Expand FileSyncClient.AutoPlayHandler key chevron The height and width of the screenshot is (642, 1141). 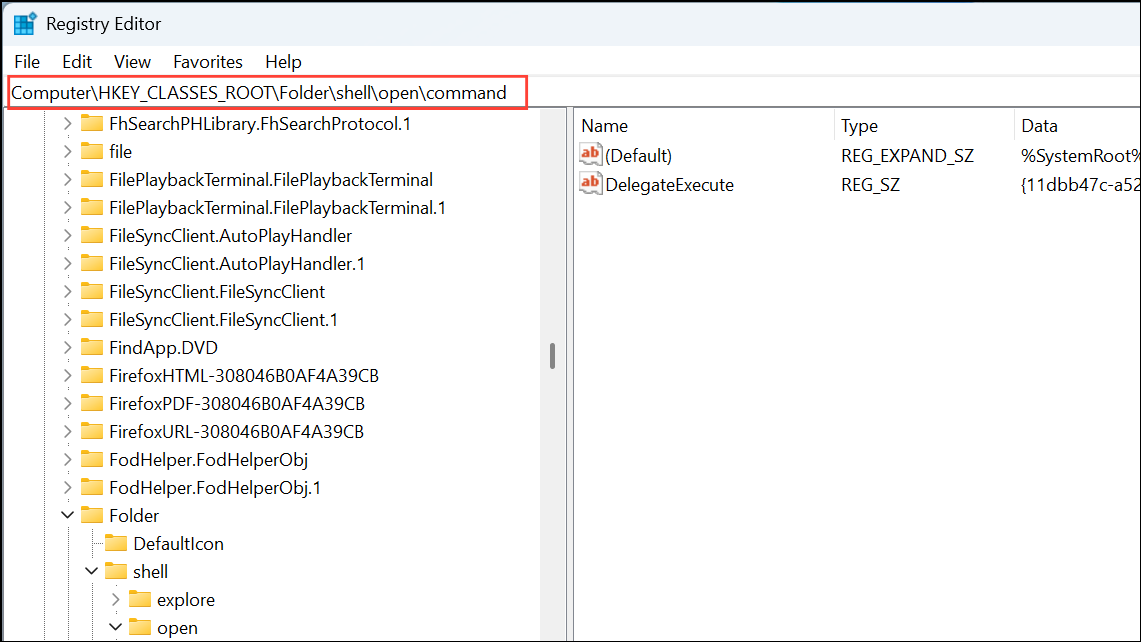click(x=68, y=236)
